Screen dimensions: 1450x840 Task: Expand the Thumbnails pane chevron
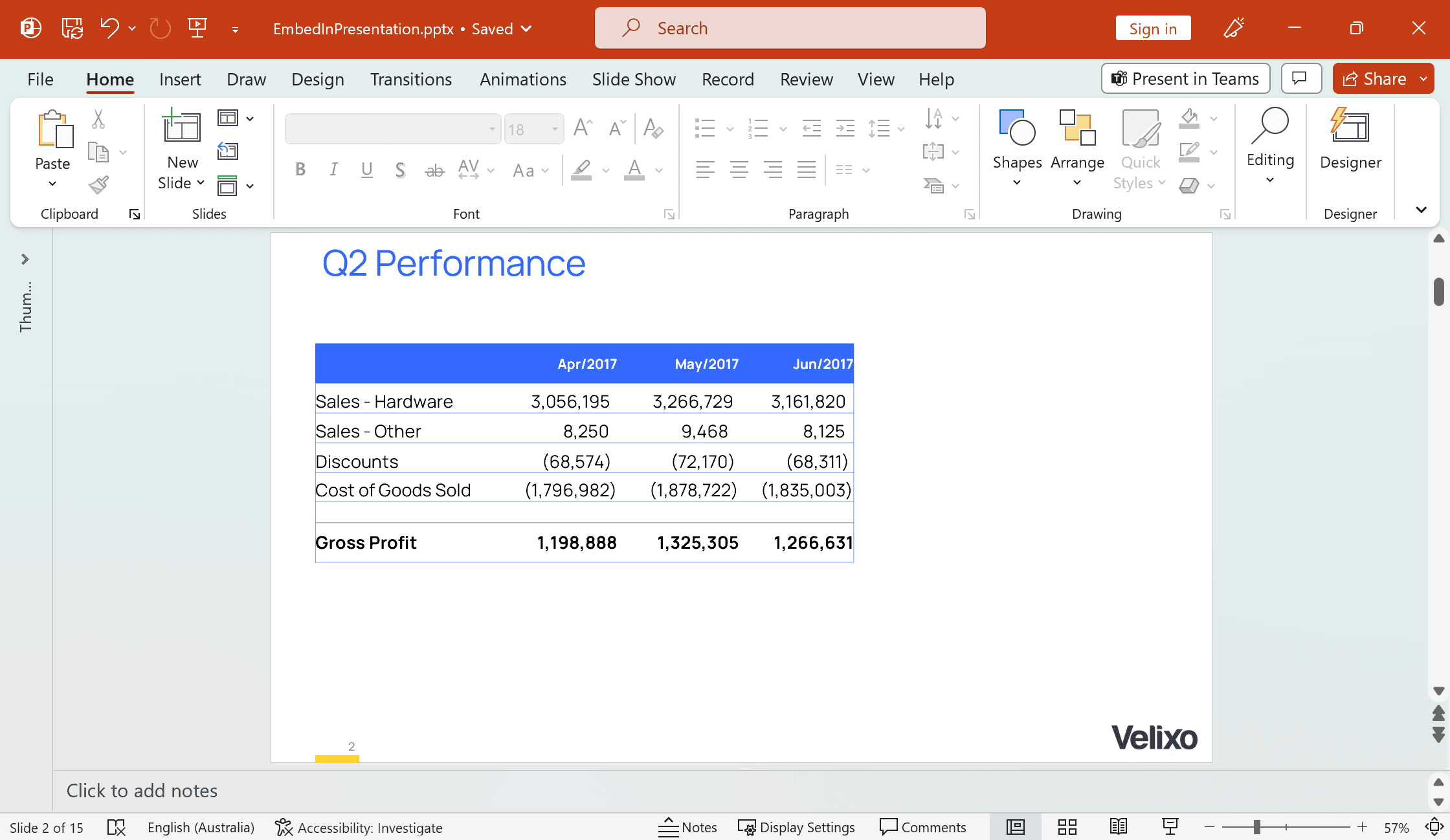25,259
